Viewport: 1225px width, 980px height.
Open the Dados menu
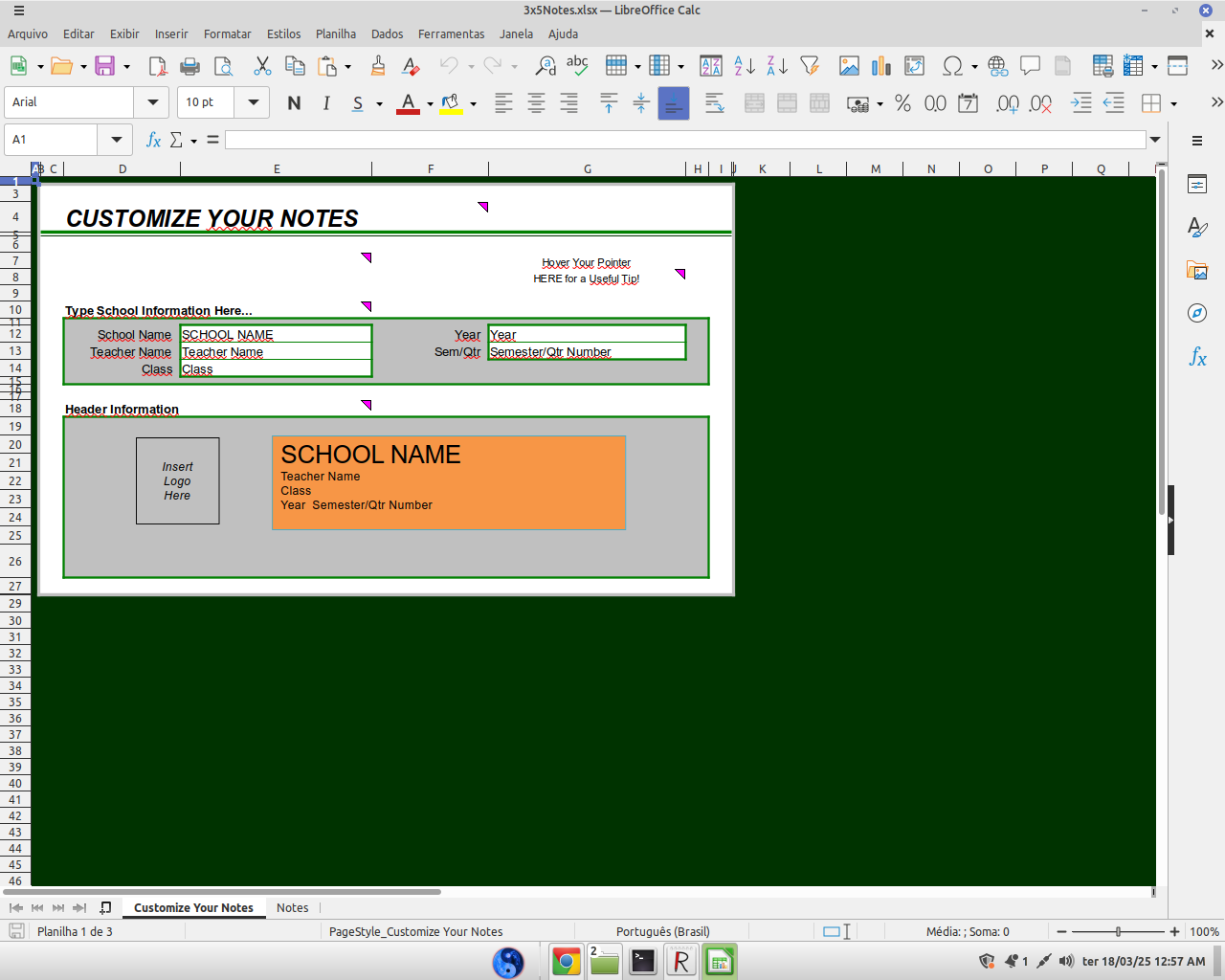(x=387, y=33)
